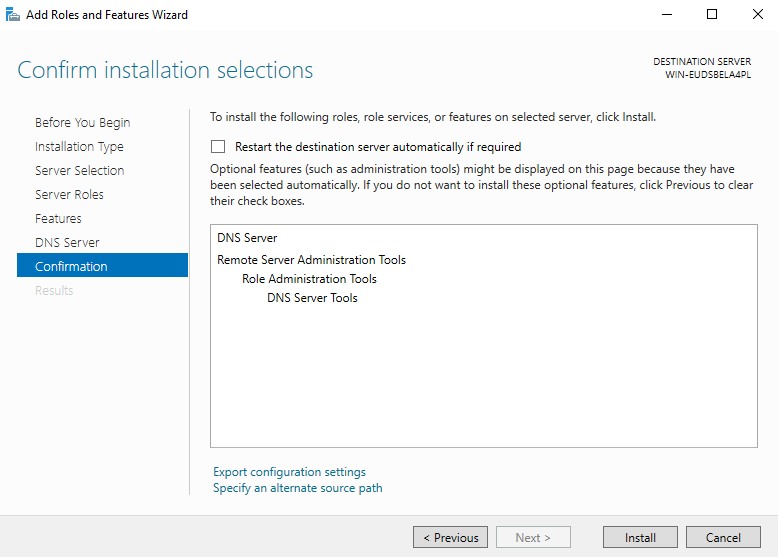Select Remote Server Administration Tools entry
Screen dimensions: 778x557
click(x=311, y=260)
